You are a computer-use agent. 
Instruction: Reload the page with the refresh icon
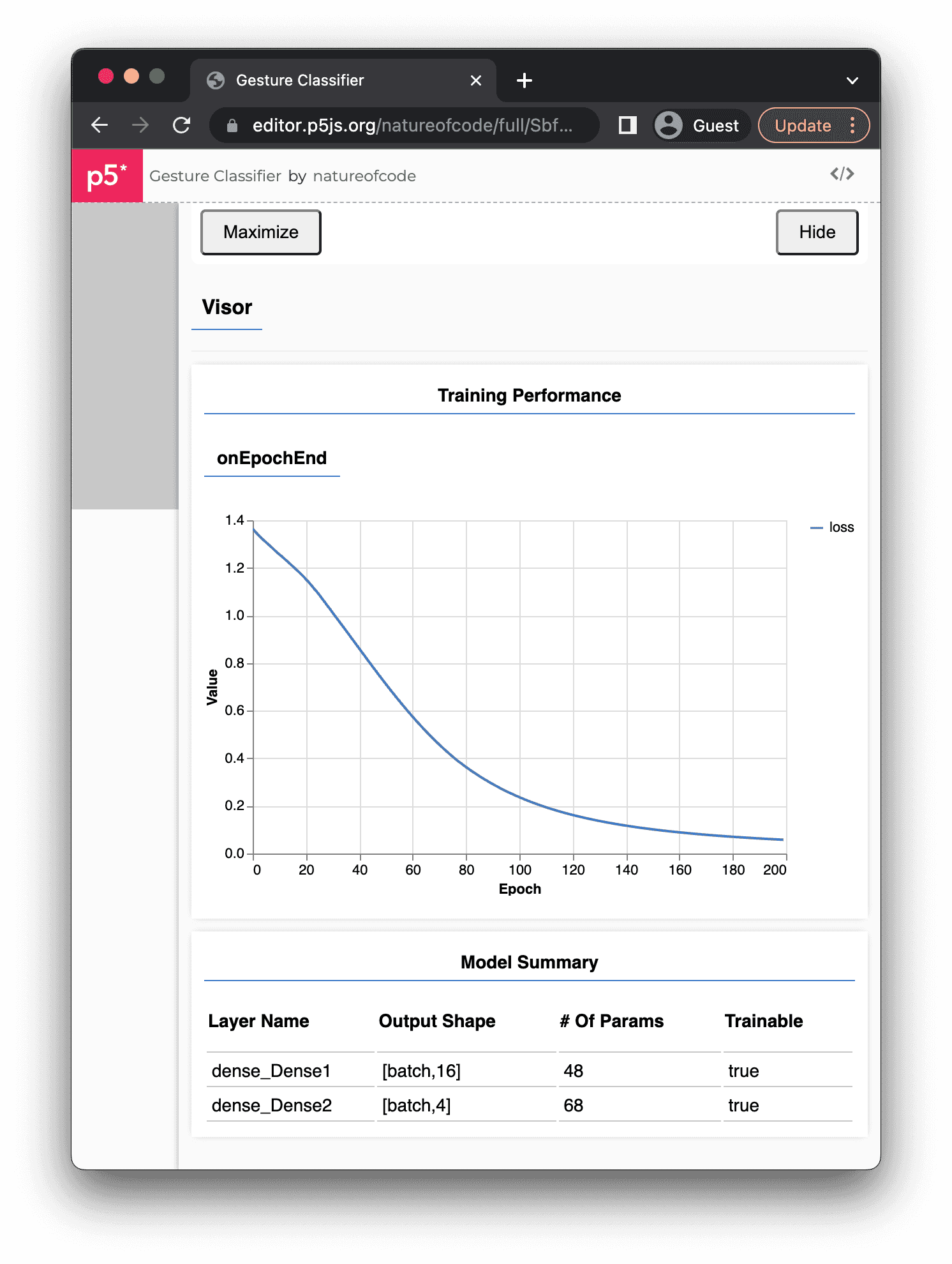pos(182,125)
